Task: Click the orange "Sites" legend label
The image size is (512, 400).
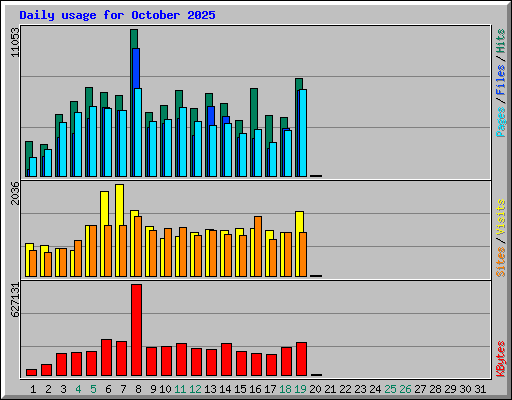Action: 501,262
